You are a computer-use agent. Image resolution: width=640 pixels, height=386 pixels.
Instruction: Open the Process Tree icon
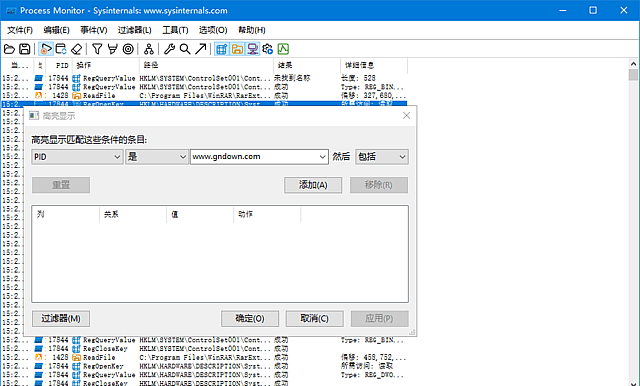(149, 49)
